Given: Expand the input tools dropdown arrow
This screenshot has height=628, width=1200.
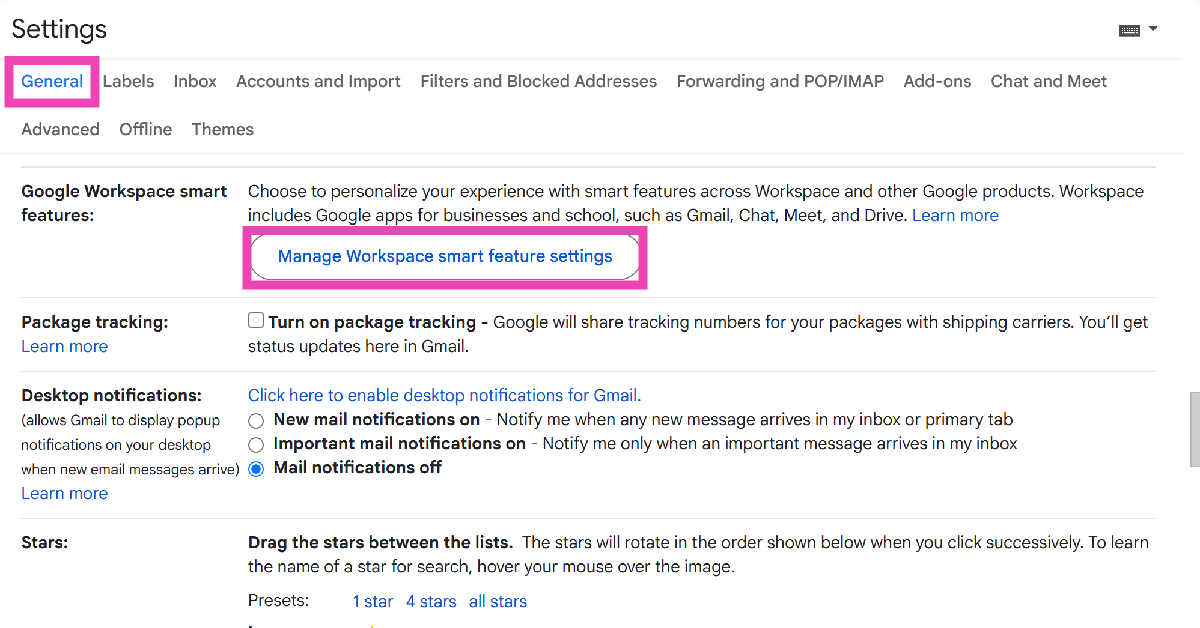Looking at the screenshot, I should 1153,29.
